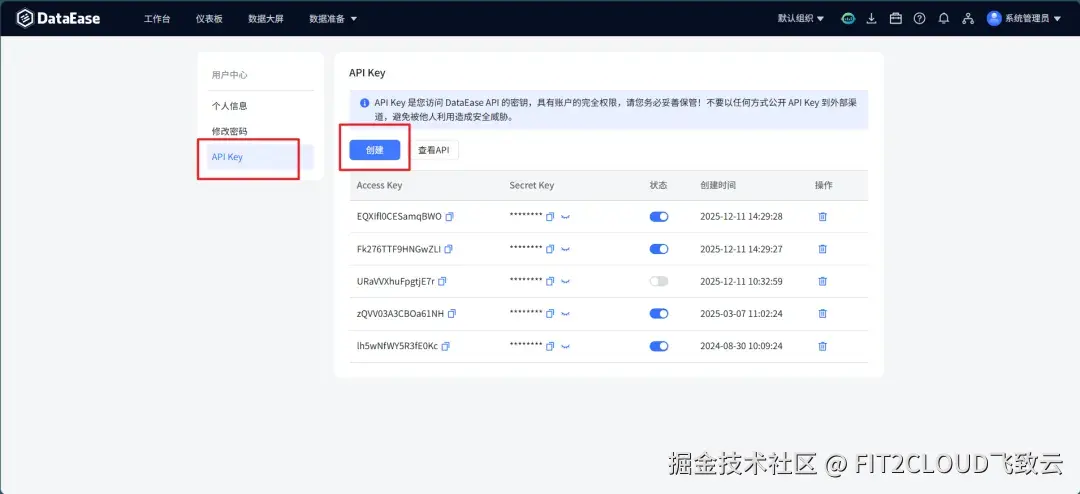
Task: Click the blue user avatar icon
Action: [x=994, y=19]
